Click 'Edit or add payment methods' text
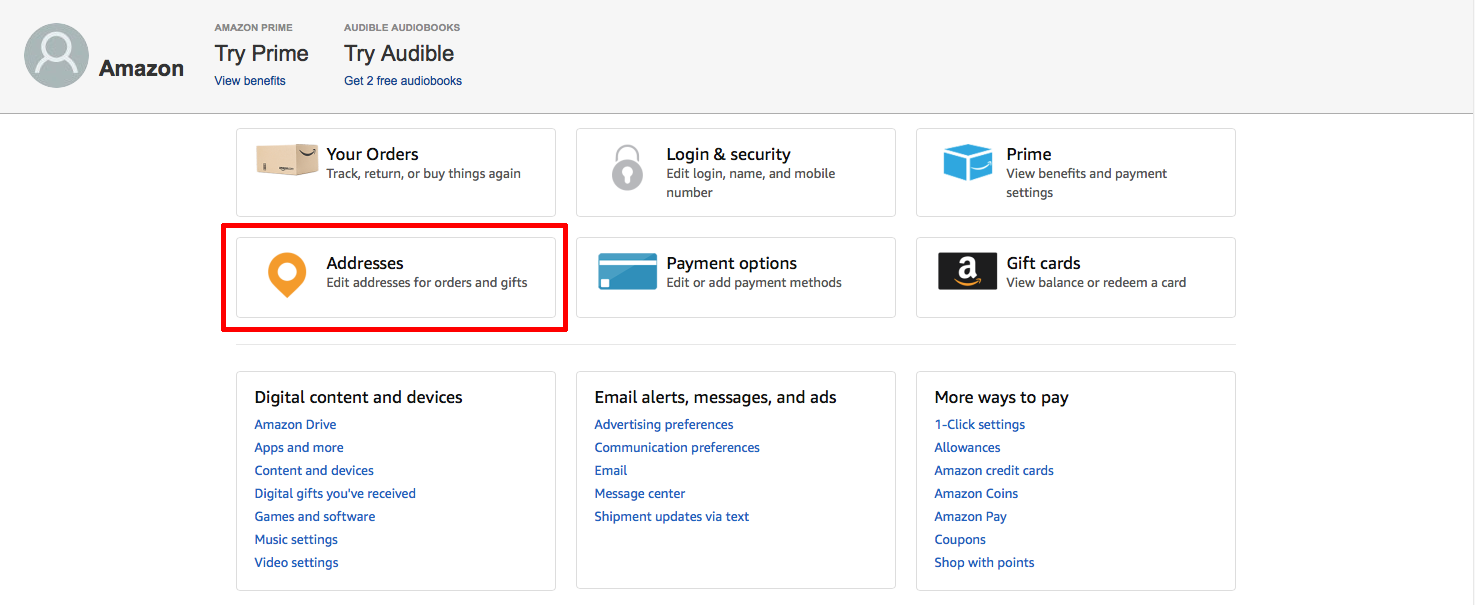 point(754,283)
